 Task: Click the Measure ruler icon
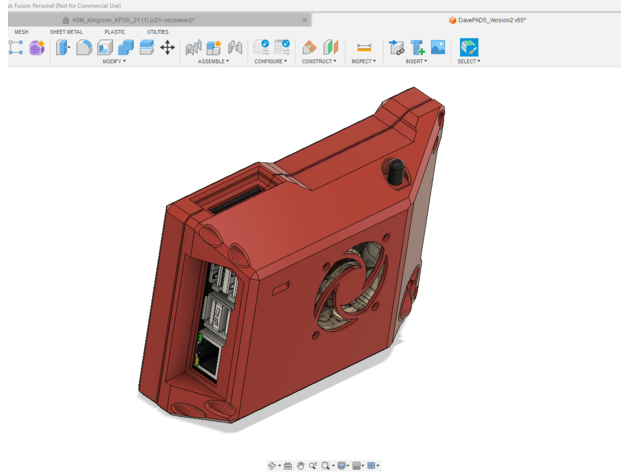pos(364,47)
